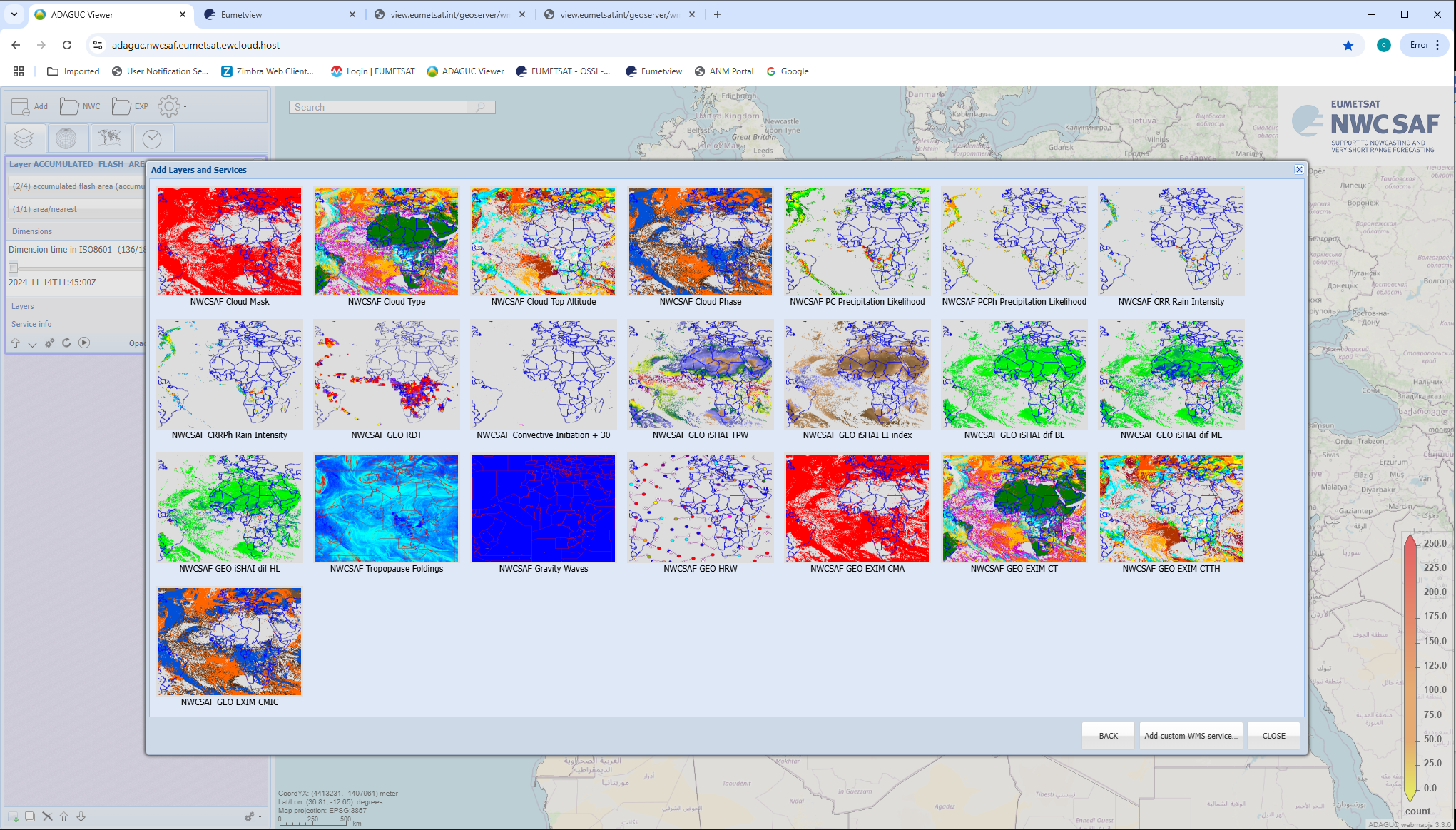Viewport: 1456px width, 830px height.
Task: Start layer animation with play icon
Action: pyautogui.click(x=84, y=343)
